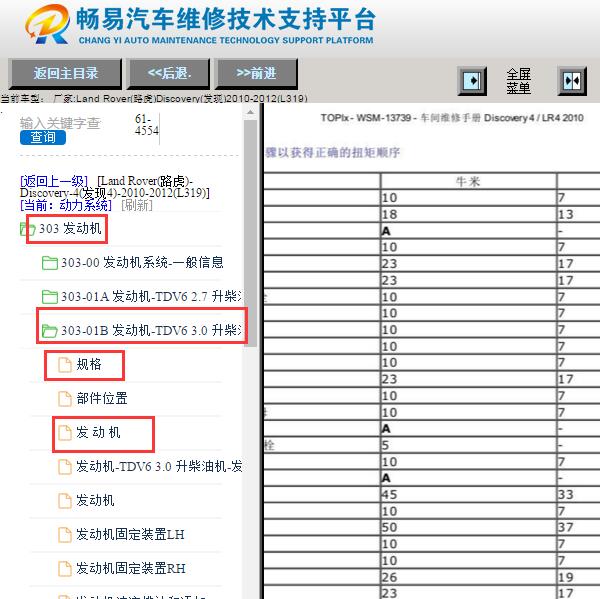Expand 303-00 发动机系统-一般信息 folder icon
This screenshot has width=600, height=599.
pos(49,263)
